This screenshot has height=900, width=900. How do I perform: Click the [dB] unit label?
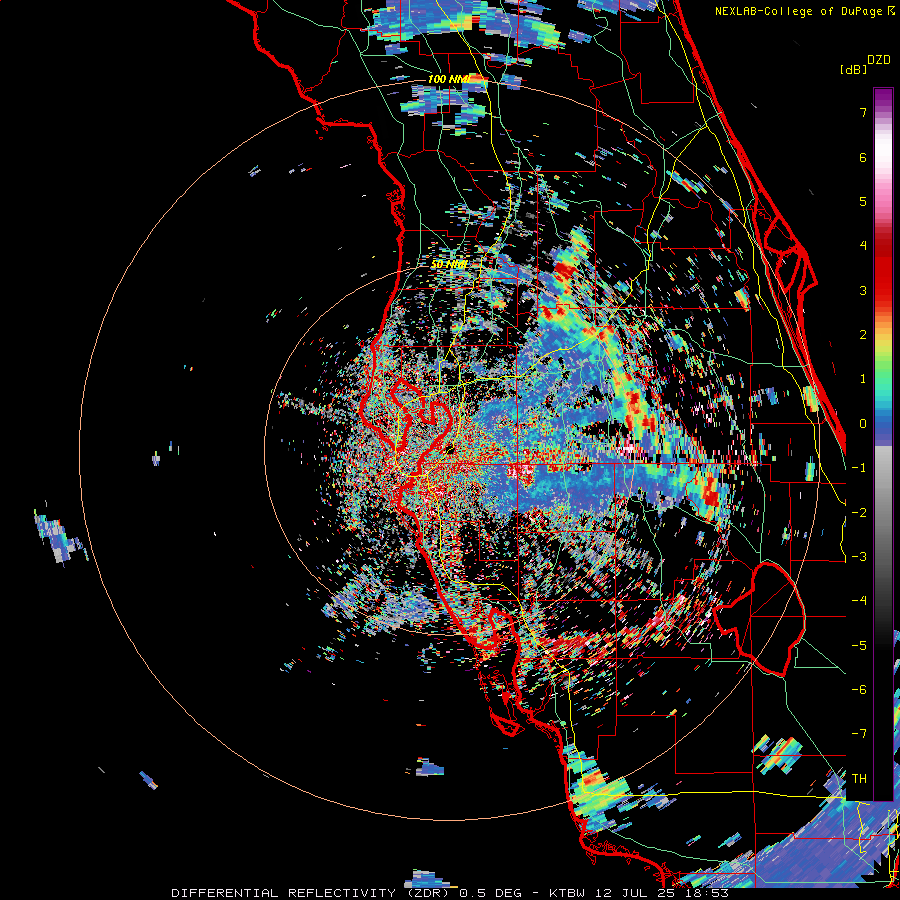[x=854, y=69]
